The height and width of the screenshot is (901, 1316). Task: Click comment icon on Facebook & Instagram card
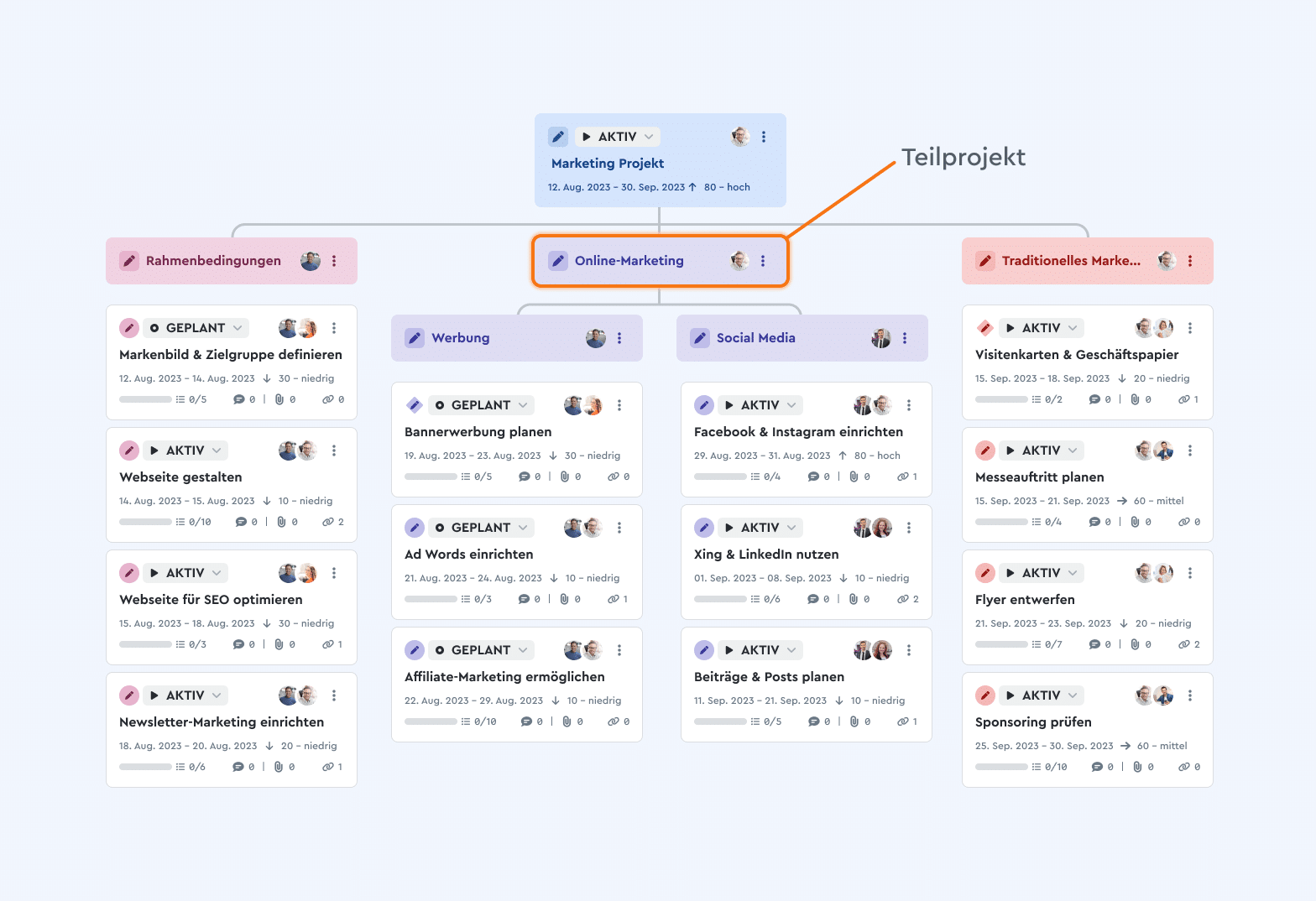(813, 477)
